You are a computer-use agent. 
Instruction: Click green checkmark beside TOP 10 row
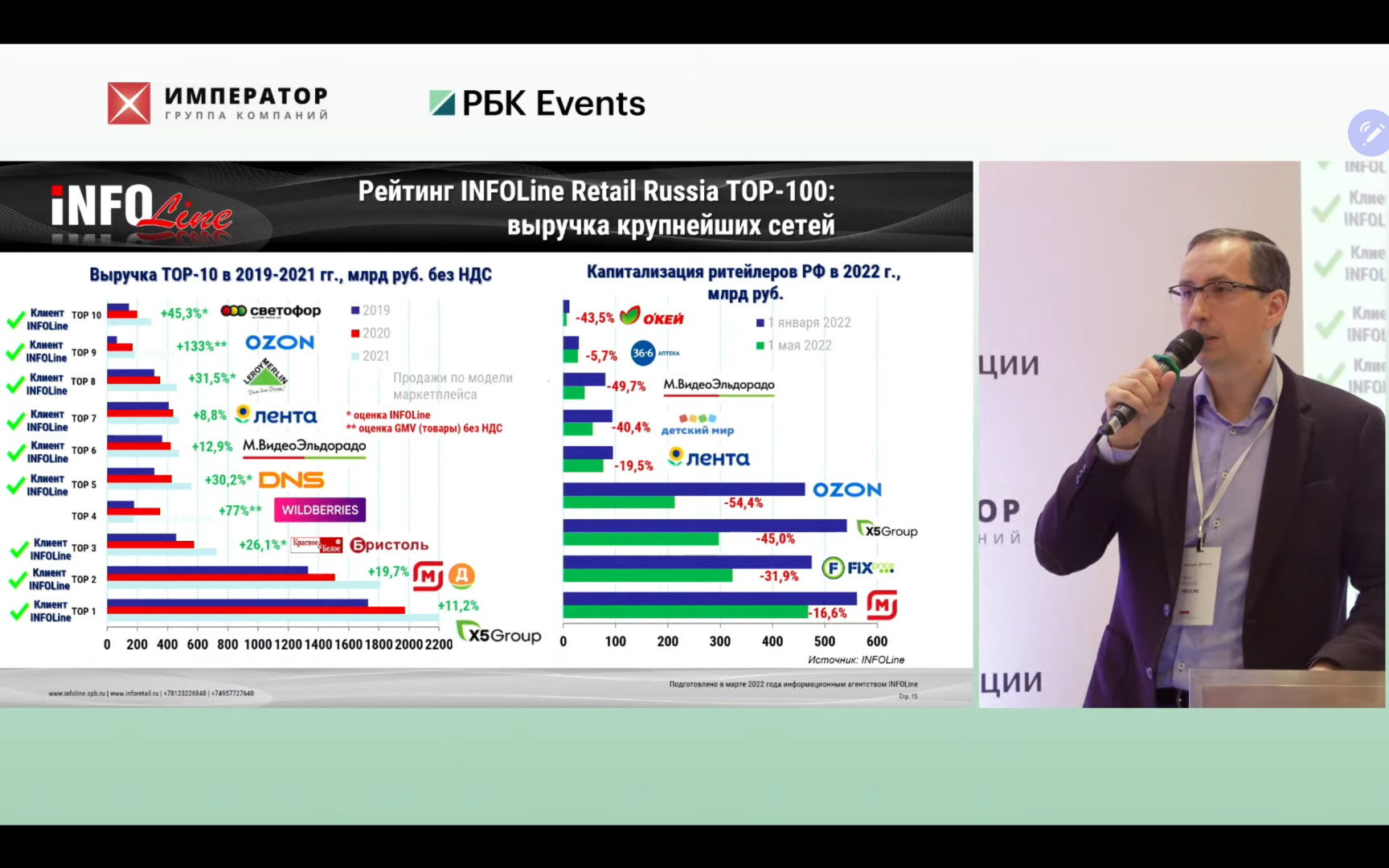15,320
